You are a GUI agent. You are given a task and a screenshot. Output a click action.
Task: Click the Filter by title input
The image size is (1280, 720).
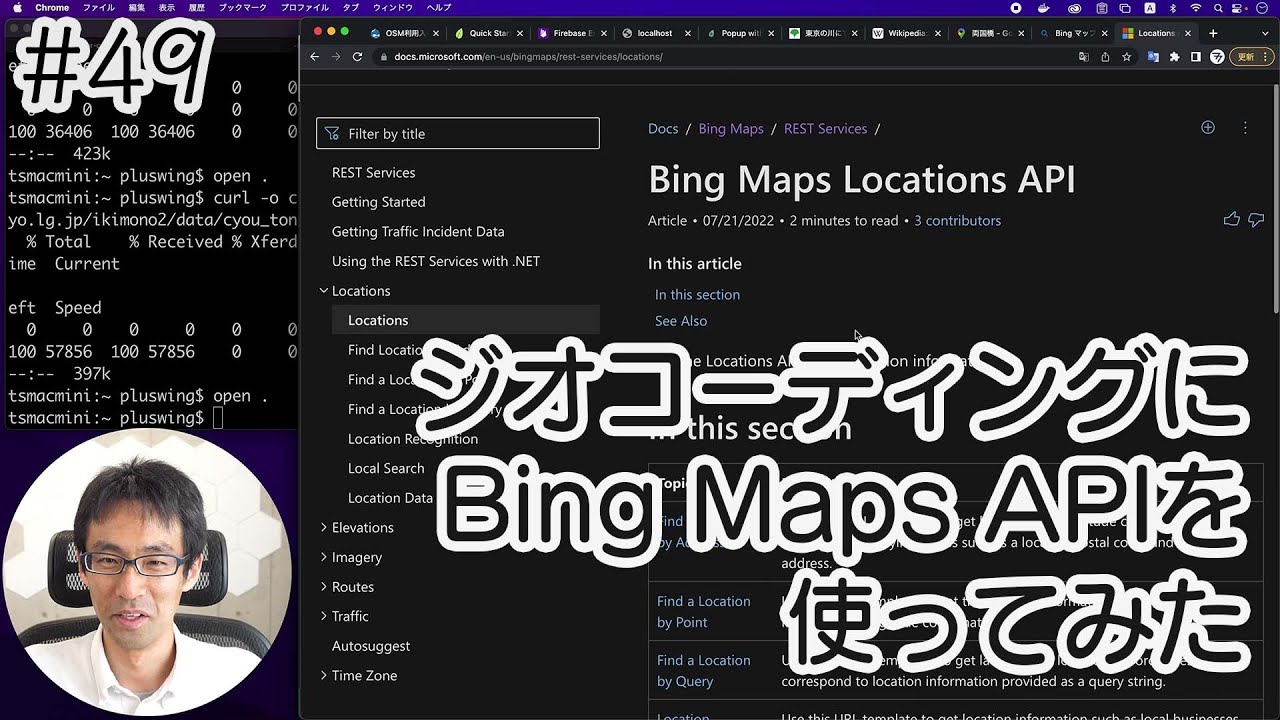[458, 133]
